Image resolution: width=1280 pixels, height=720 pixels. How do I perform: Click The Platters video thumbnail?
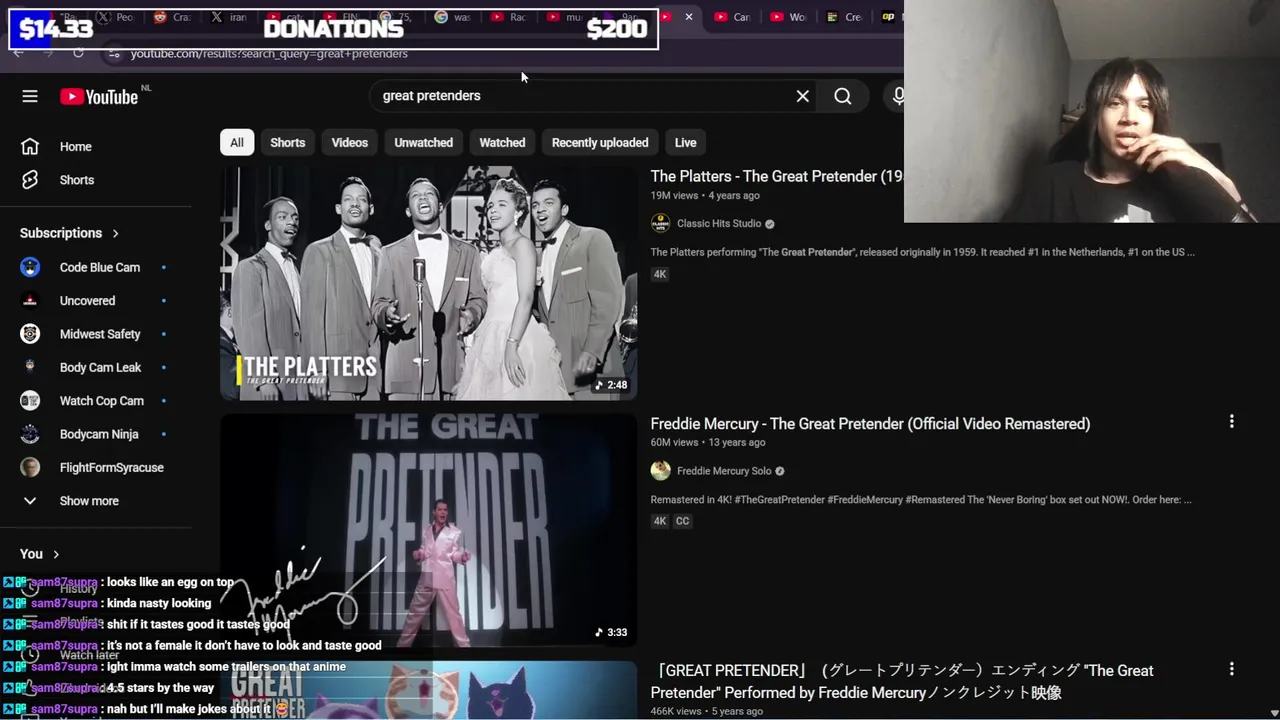[x=428, y=283]
